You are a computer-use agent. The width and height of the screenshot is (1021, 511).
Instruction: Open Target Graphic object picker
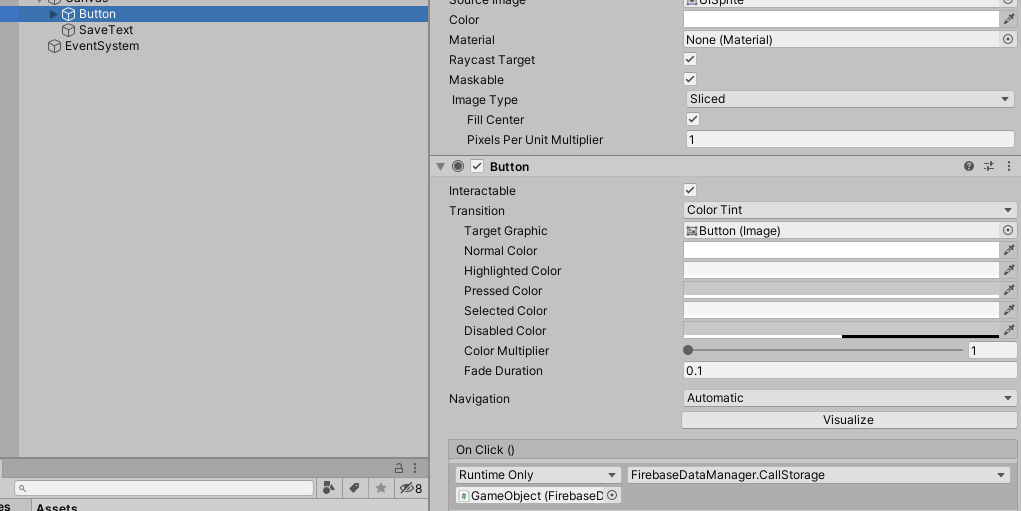[x=1007, y=230]
